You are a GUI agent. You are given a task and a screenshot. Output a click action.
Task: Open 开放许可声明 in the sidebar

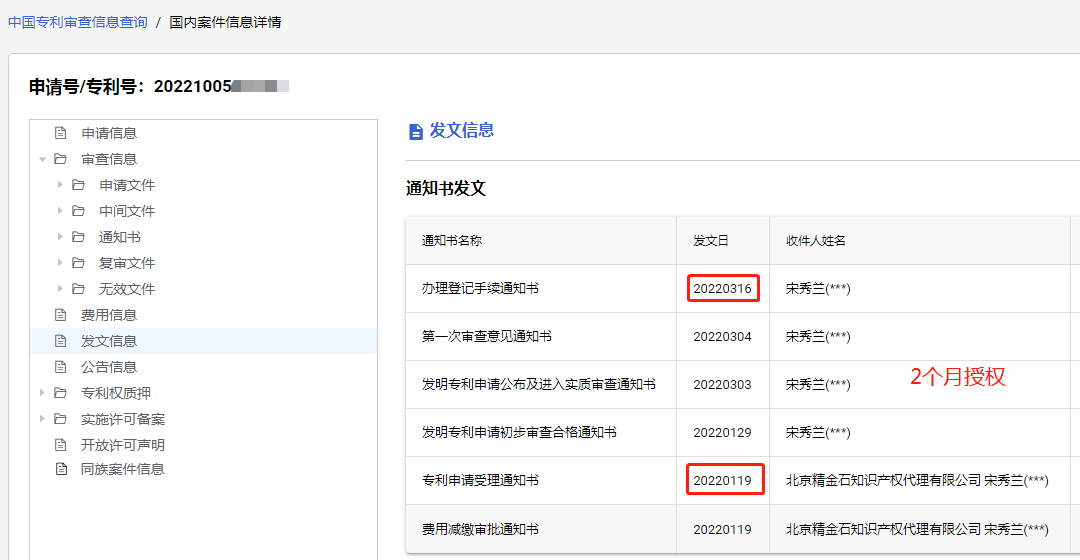click(123, 445)
